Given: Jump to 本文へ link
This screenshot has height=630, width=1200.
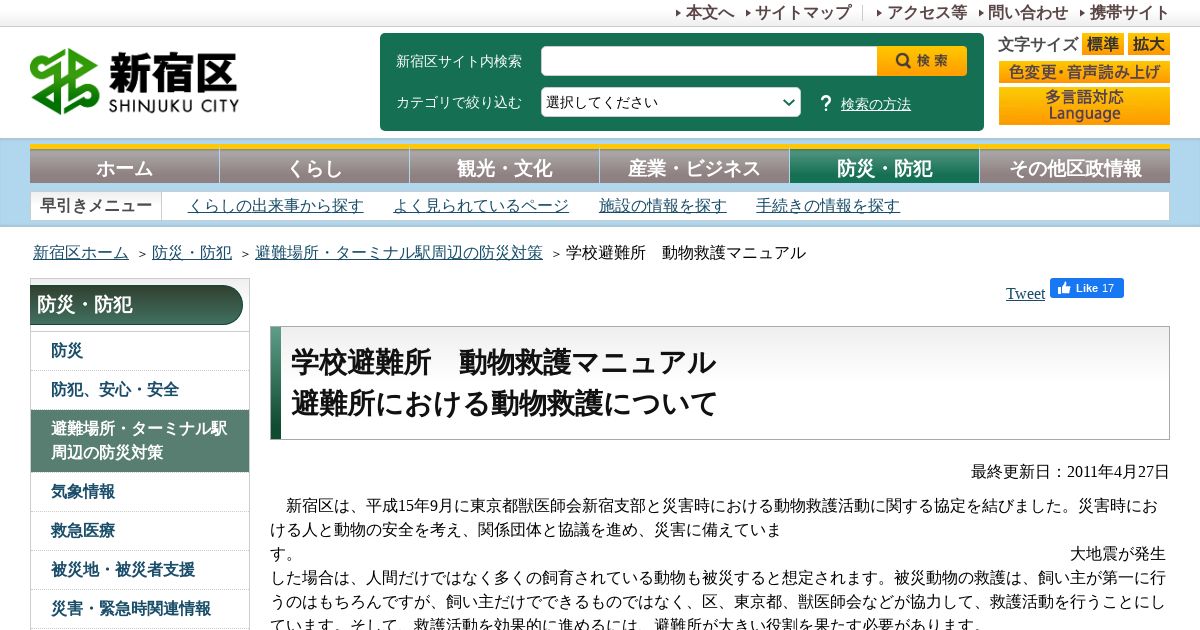Looking at the screenshot, I should tap(710, 13).
